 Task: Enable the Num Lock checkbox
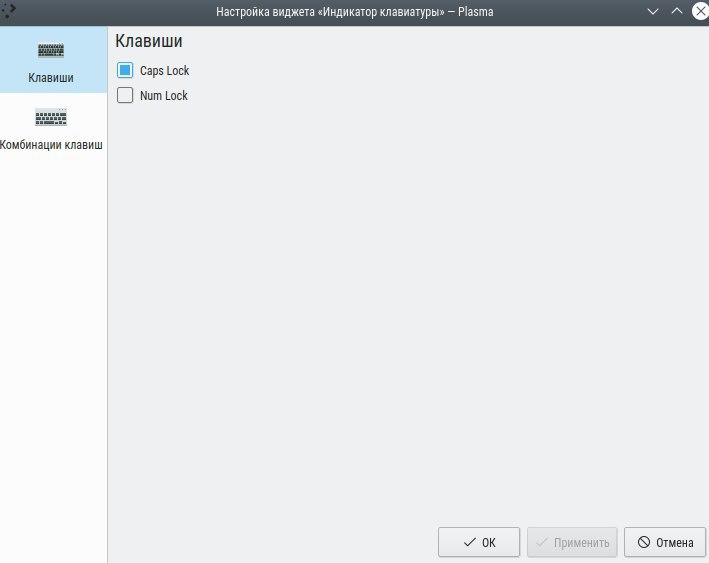tap(125, 95)
